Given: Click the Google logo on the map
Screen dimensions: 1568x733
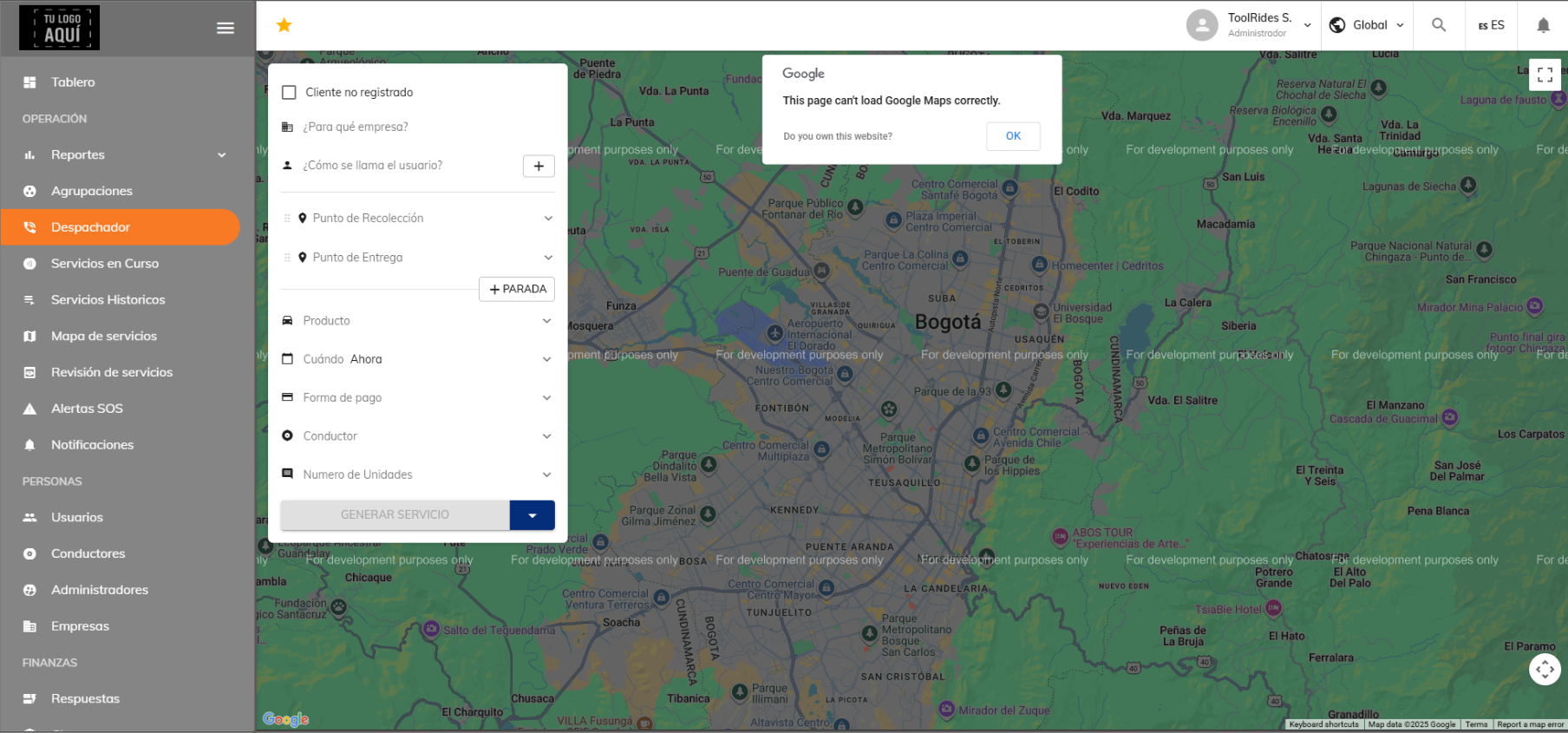Looking at the screenshot, I should pyautogui.click(x=285, y=719).
